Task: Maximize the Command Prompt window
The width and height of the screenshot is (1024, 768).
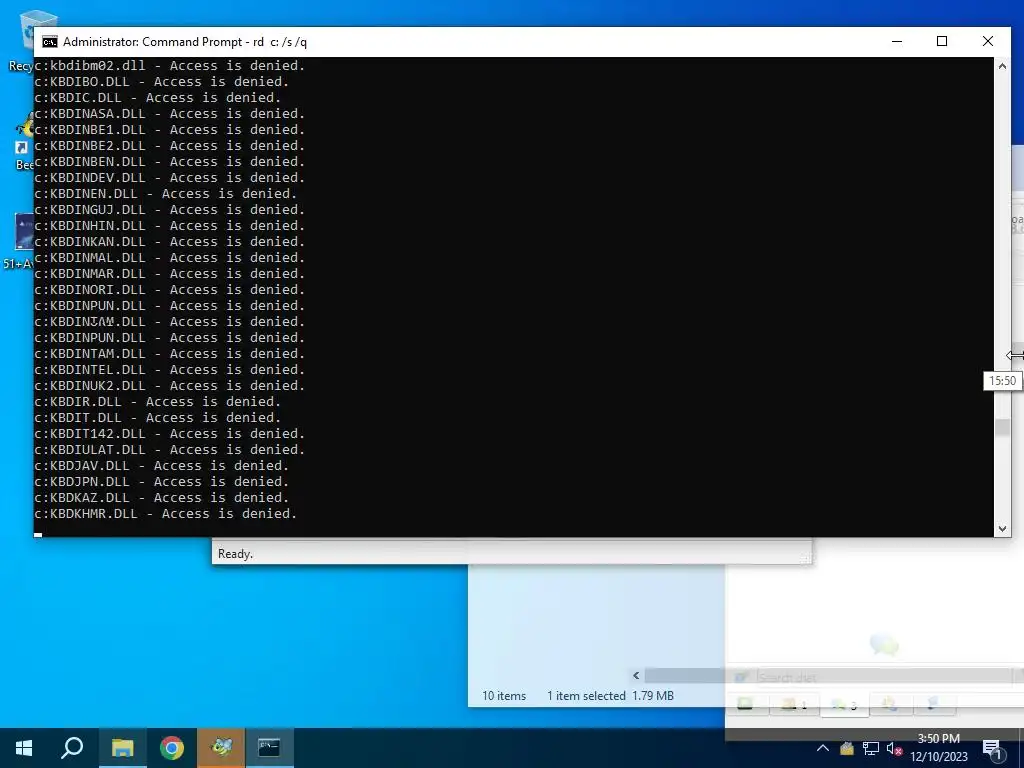Action: [942, 41]
